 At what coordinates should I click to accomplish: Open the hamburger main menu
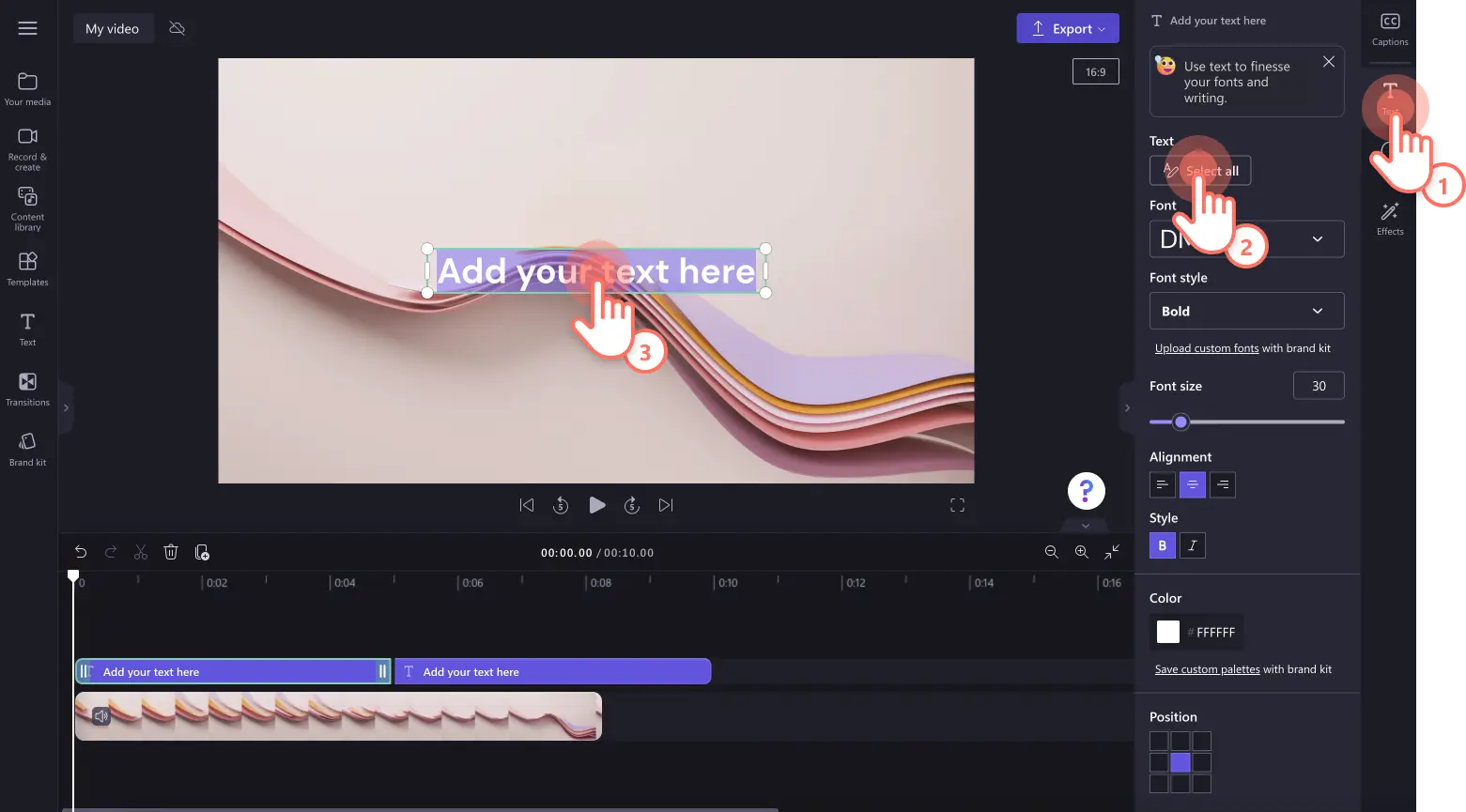[x=28, y=28]
